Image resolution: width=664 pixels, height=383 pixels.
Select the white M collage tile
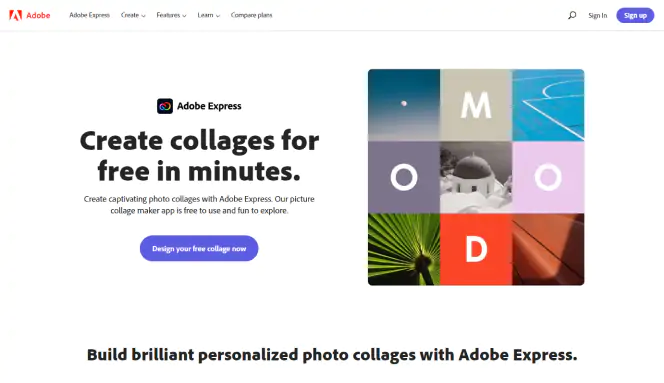[x=476, y=105]
